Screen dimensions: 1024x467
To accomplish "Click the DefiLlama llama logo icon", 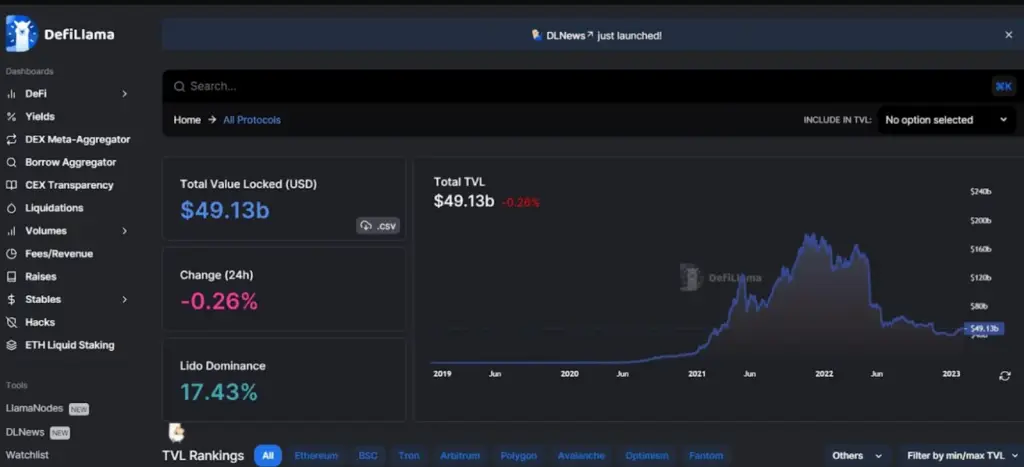I will pos(22,33).
